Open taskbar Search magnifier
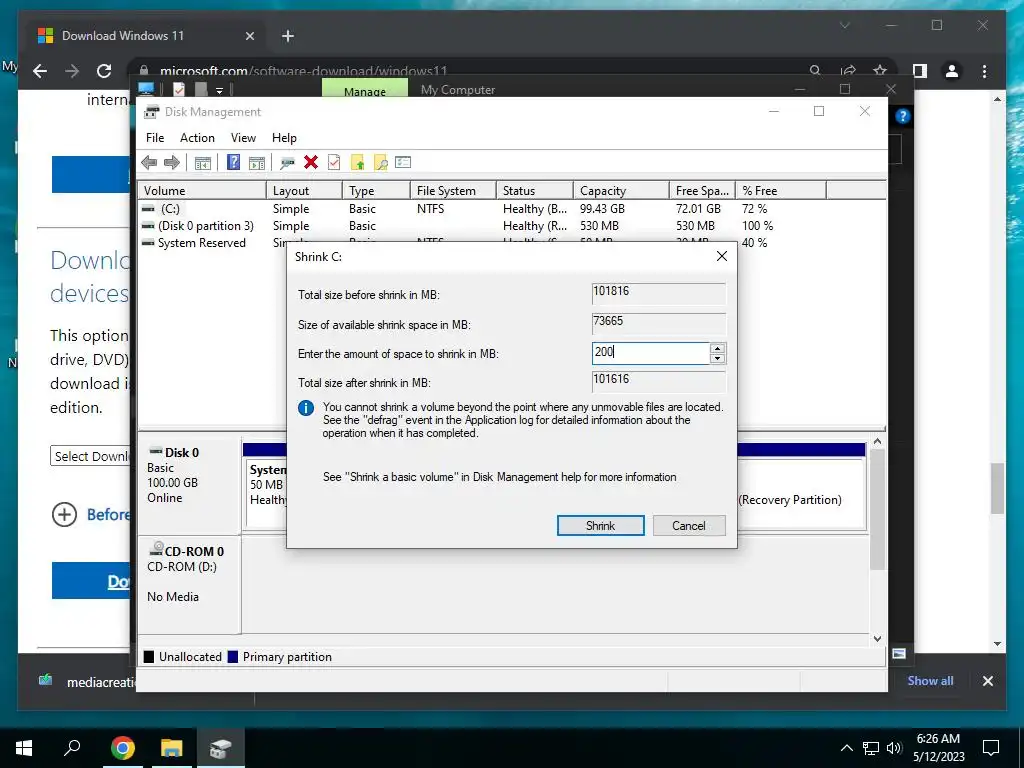 click(x=72, y=747)
